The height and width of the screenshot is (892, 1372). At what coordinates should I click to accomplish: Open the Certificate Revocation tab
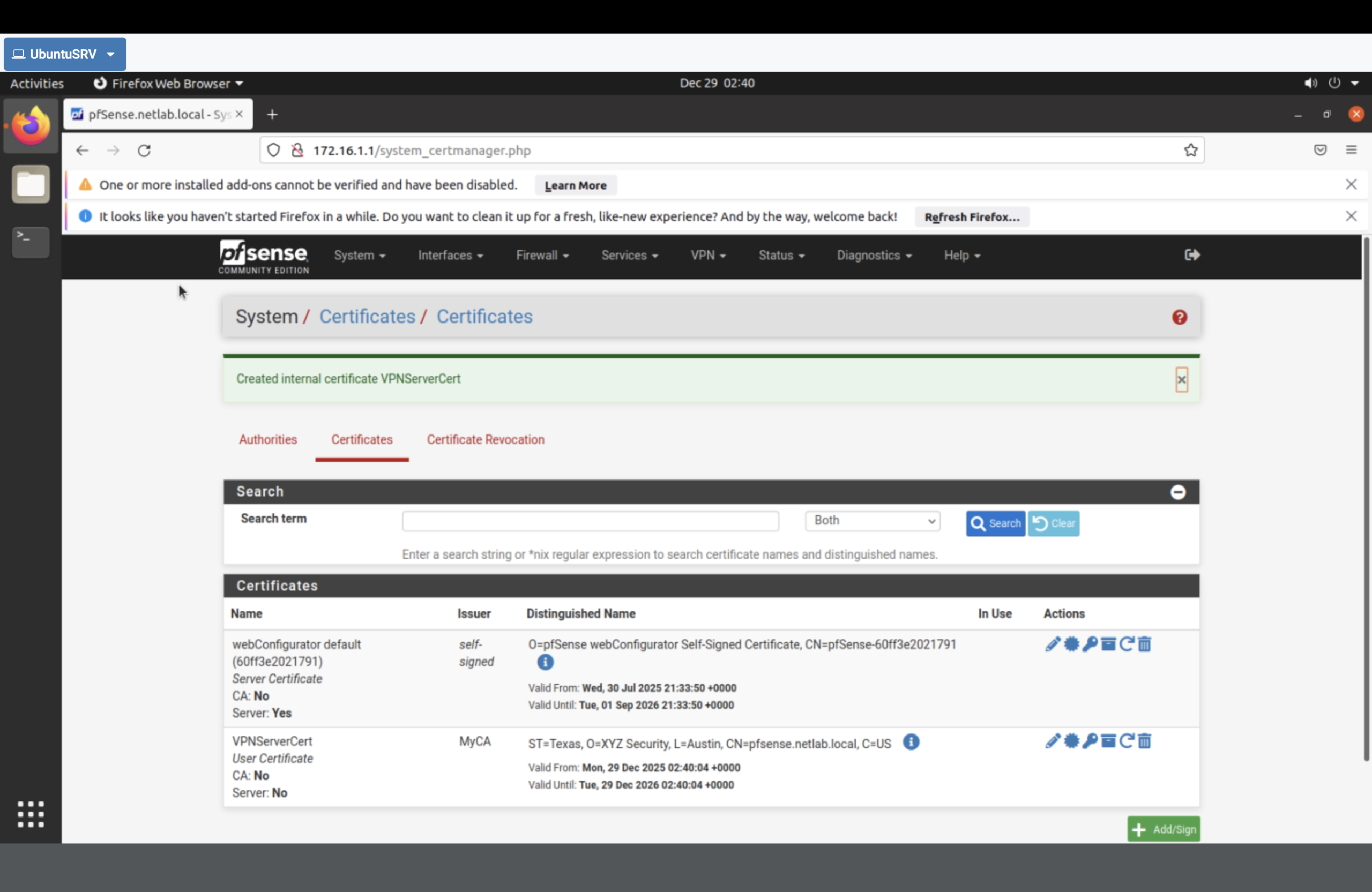[486, 439]
